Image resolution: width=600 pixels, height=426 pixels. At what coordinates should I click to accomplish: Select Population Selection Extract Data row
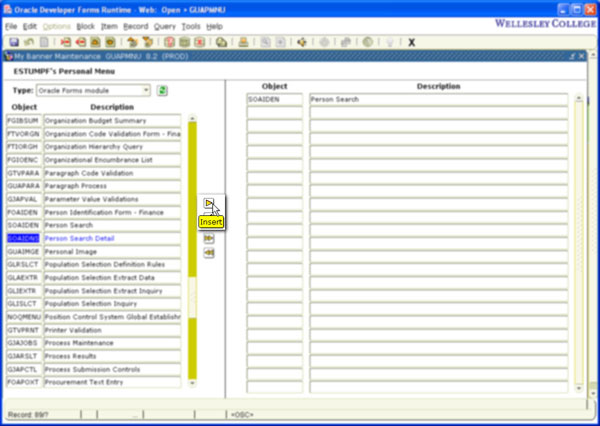click(94, 277)
